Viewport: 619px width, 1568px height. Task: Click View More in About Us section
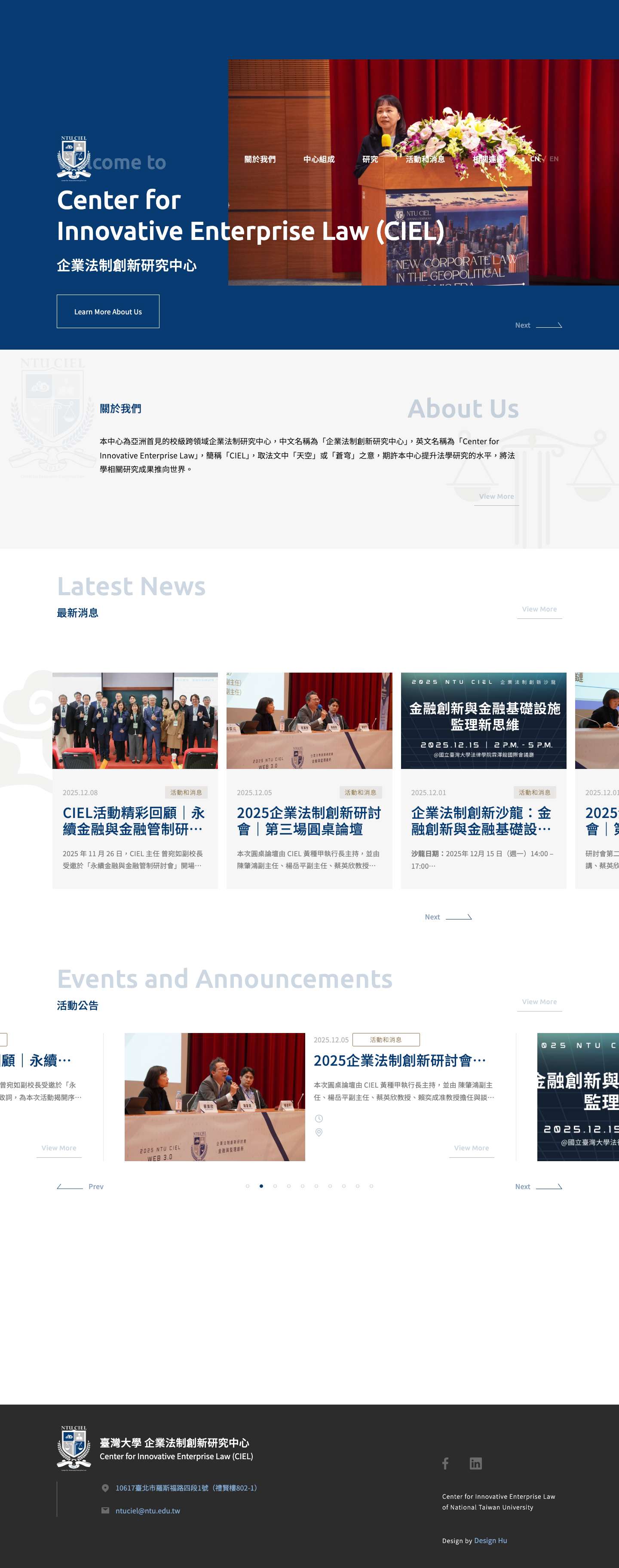[x=496, y=497]
